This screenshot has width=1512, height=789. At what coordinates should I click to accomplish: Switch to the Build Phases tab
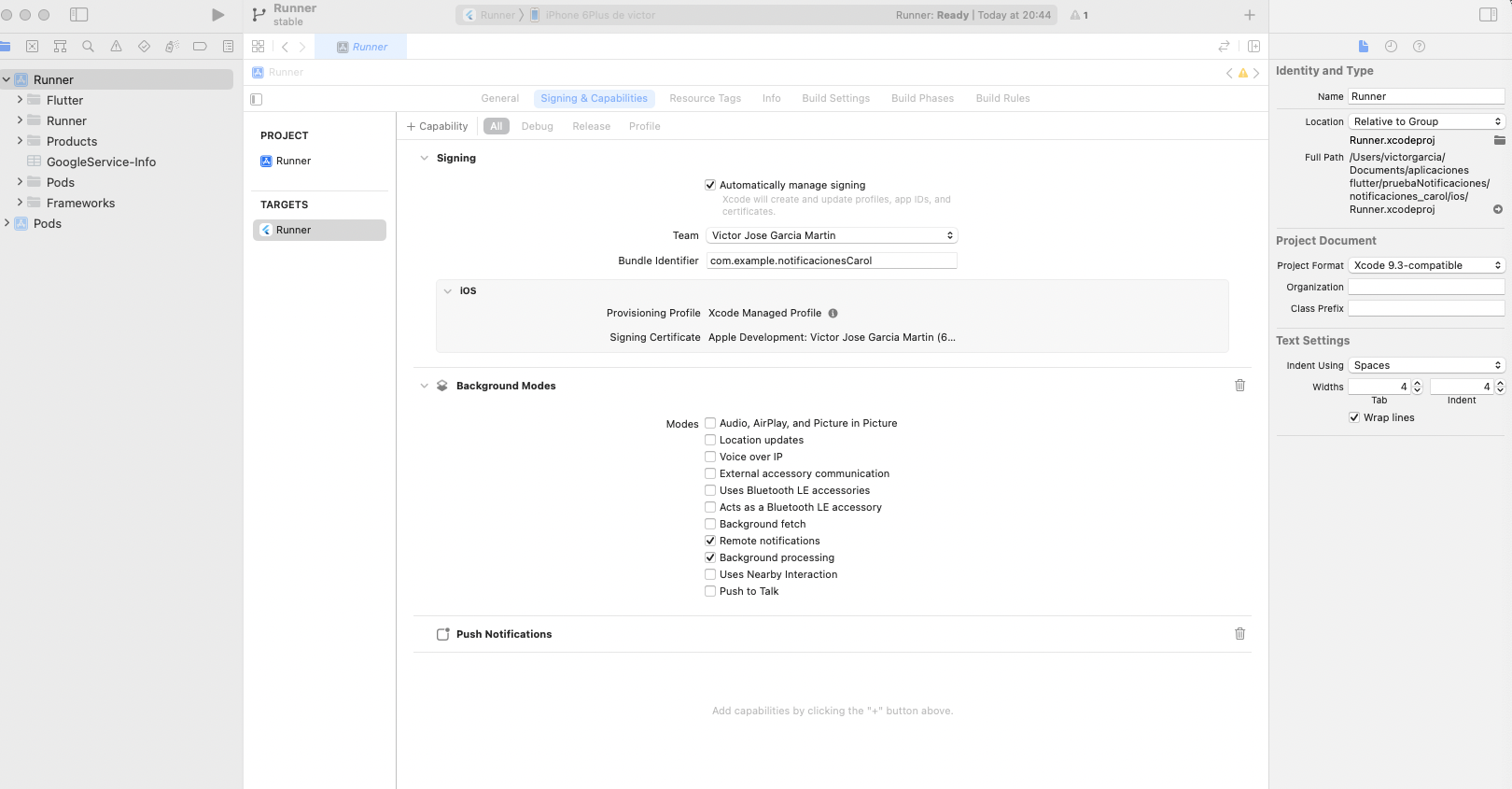click(x=922, y=98)
